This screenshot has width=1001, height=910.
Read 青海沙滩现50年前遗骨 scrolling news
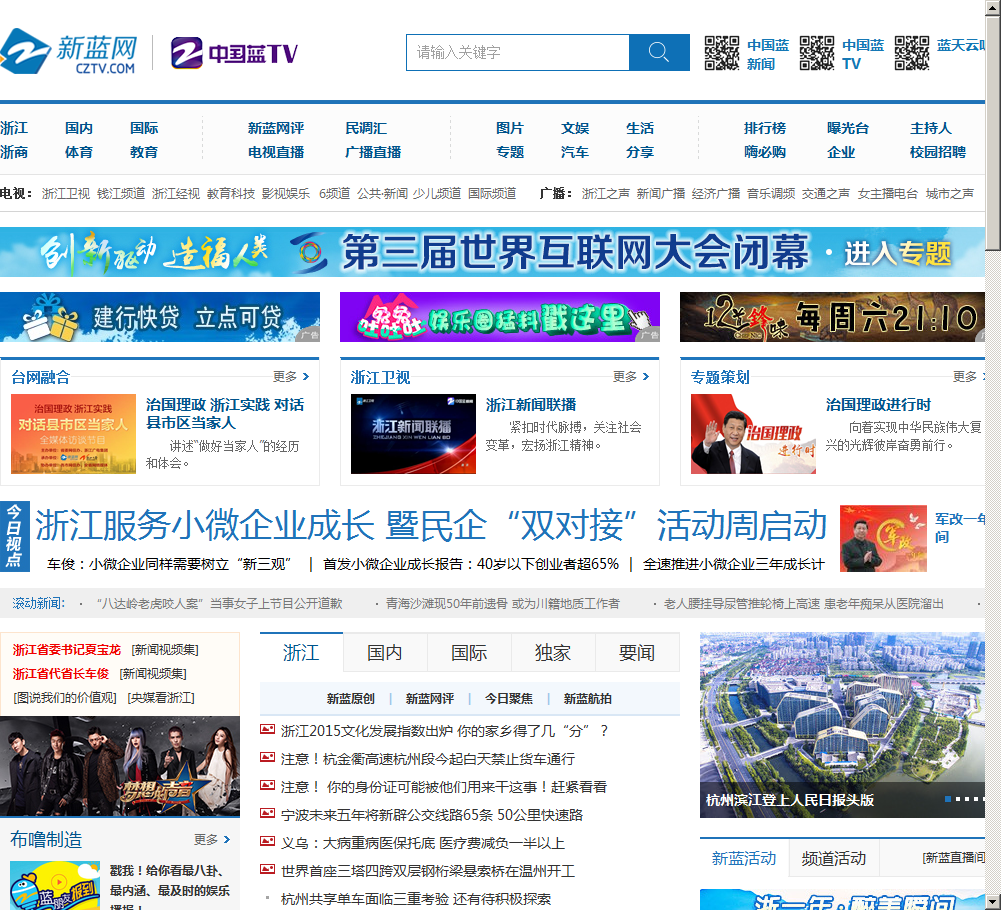(x=502, y=603)
